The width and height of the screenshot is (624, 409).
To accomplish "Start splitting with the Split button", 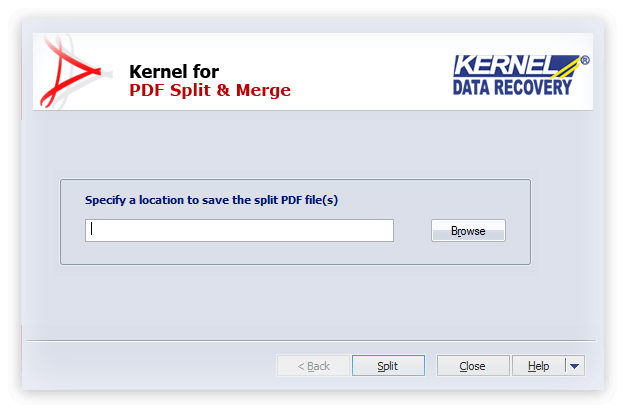I will pos(388,366).
